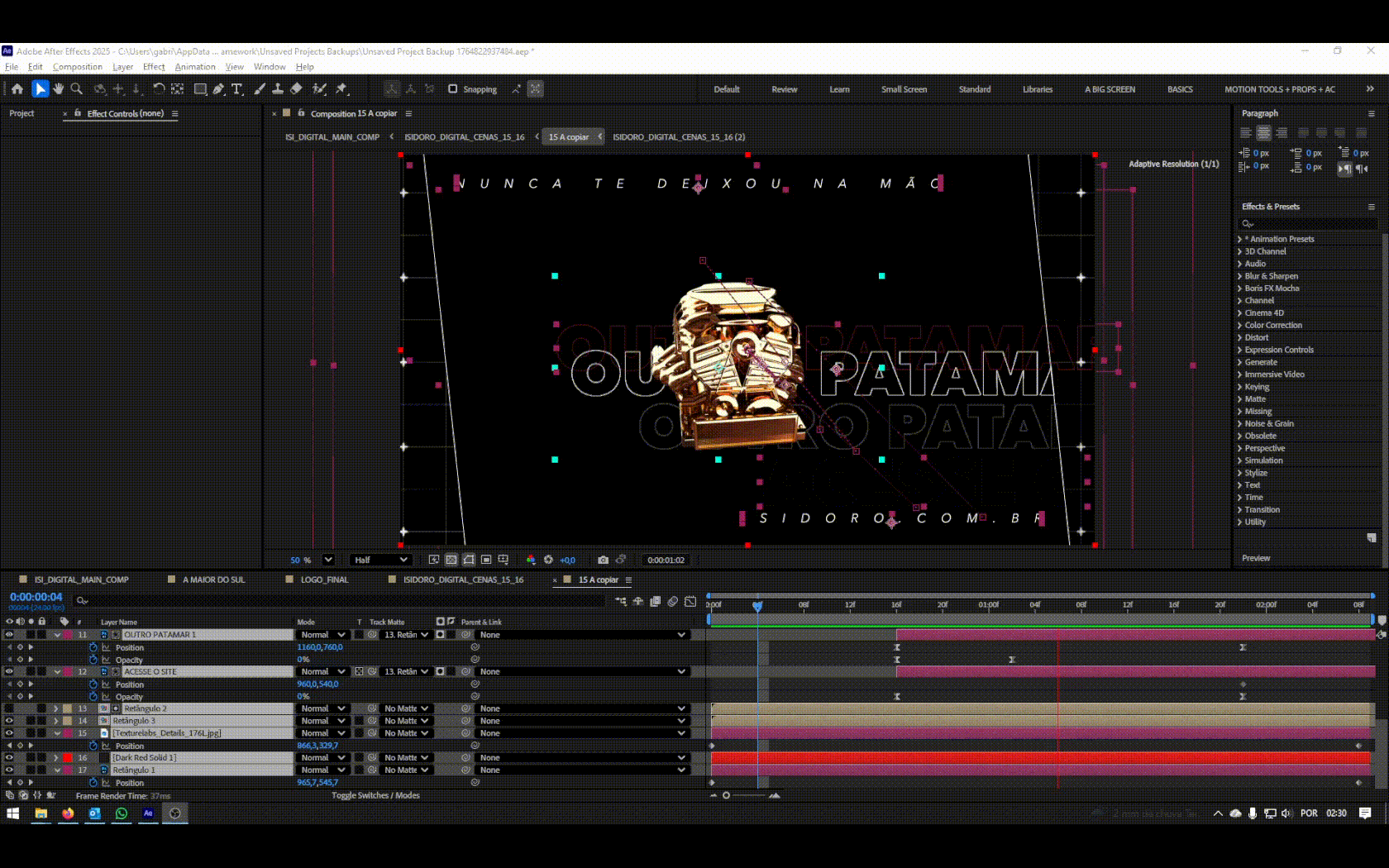
Task: Click the Effects & Presets search field
Action: pos(1308,223)
